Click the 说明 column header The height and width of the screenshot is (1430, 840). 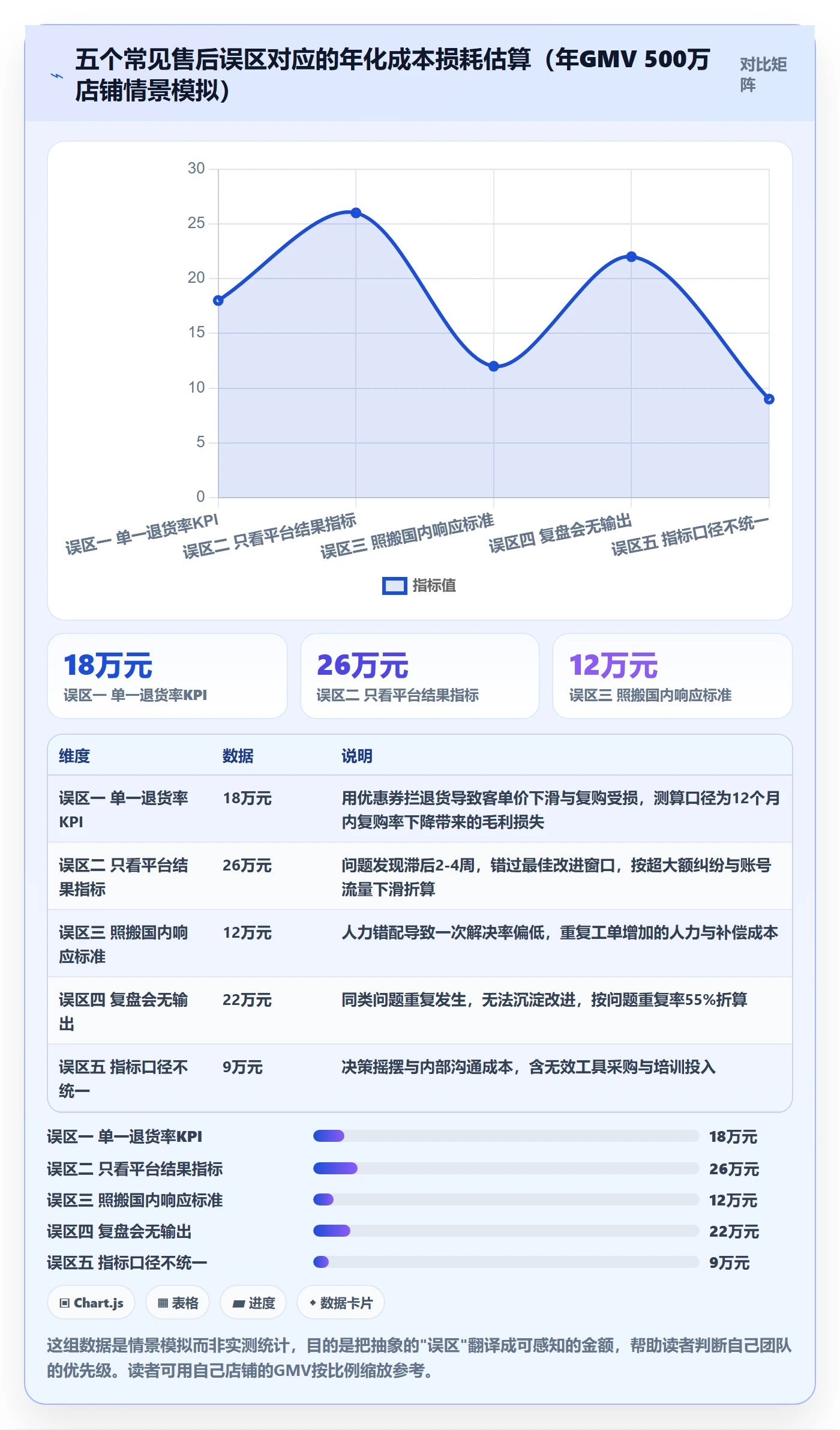coord(357,756)
